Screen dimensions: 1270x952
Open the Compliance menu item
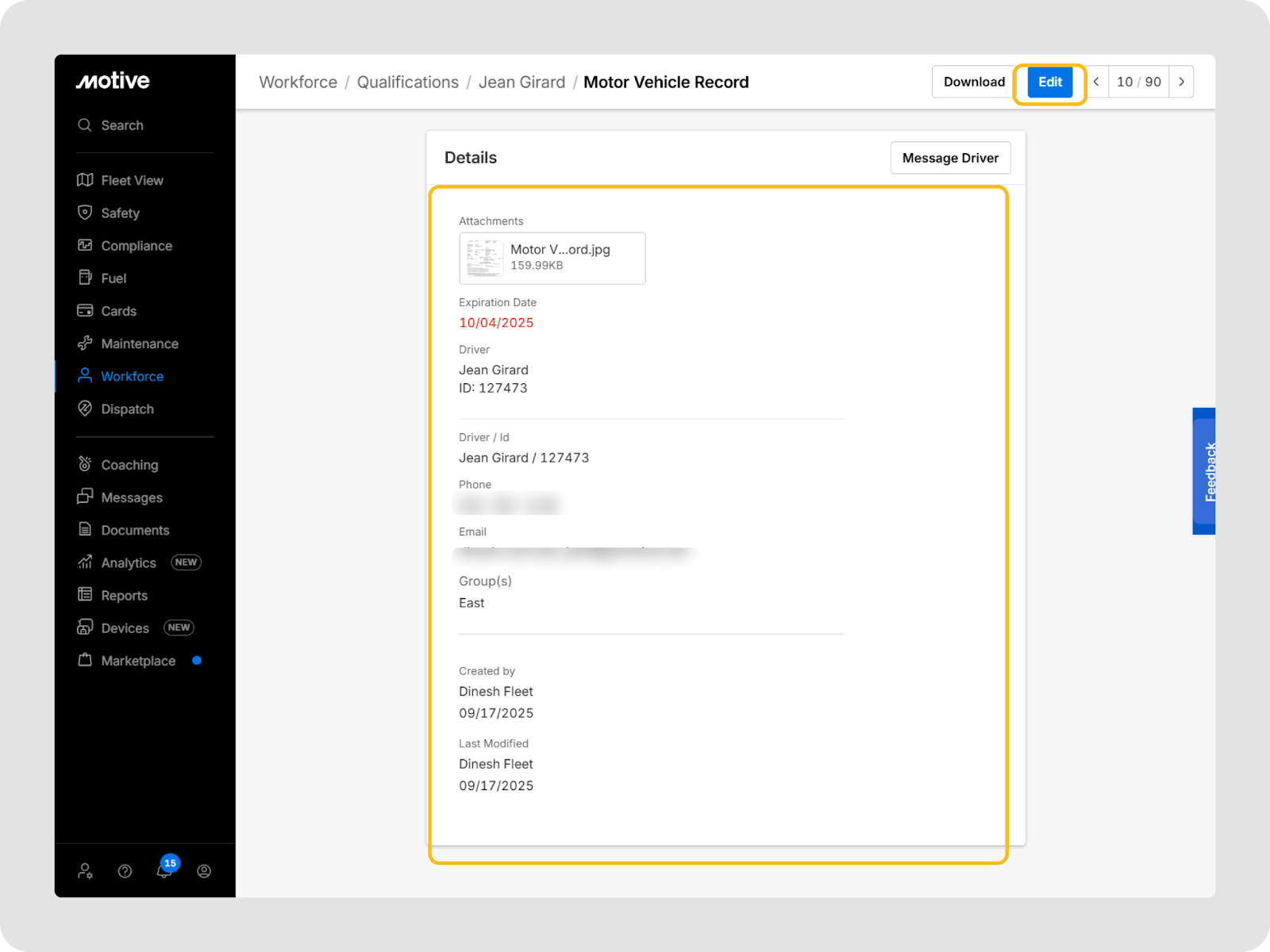coord(136,246)
